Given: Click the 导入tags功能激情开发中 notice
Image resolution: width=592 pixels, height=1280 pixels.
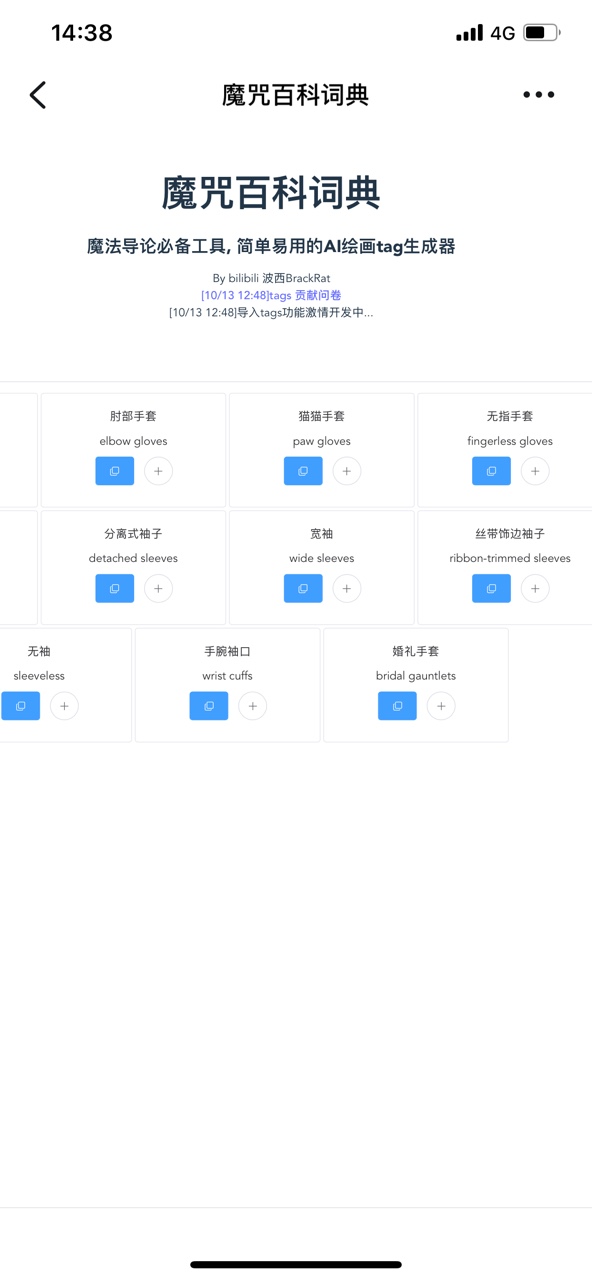Looking at the screenshot, I should click(x=271, y=312).
